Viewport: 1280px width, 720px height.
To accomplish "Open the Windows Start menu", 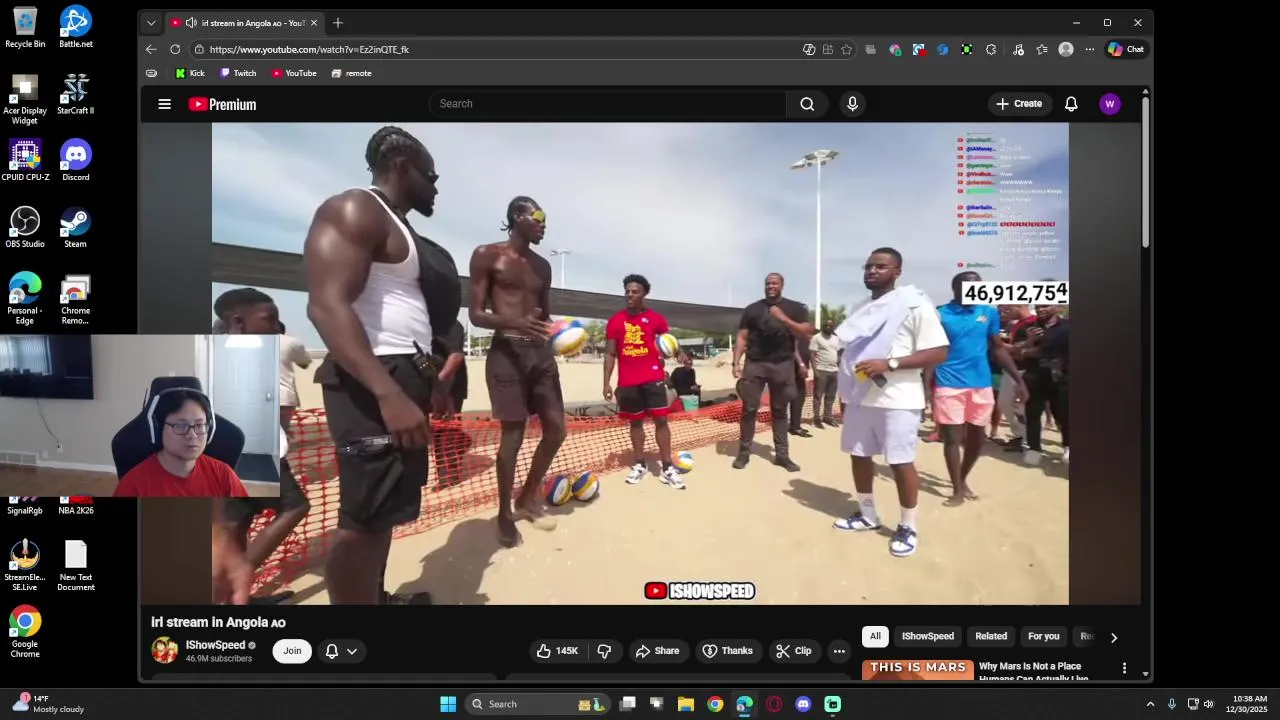I will tap(448, 704).
